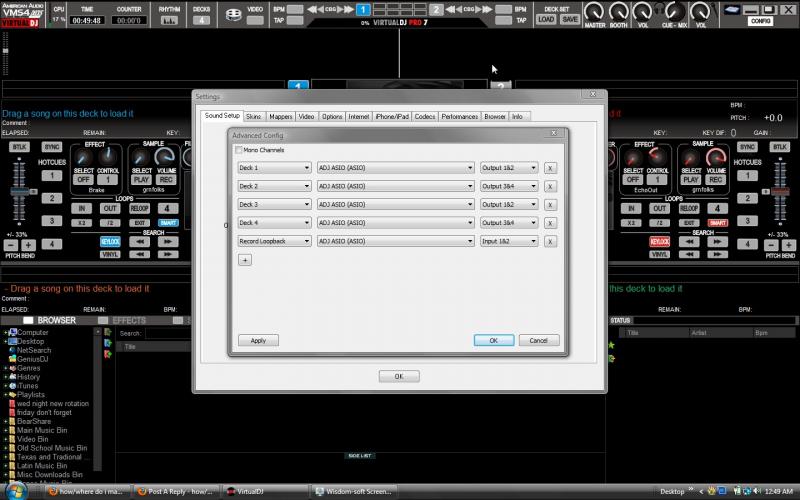Select deck 1 indicator in top bar

coord(363,10)
